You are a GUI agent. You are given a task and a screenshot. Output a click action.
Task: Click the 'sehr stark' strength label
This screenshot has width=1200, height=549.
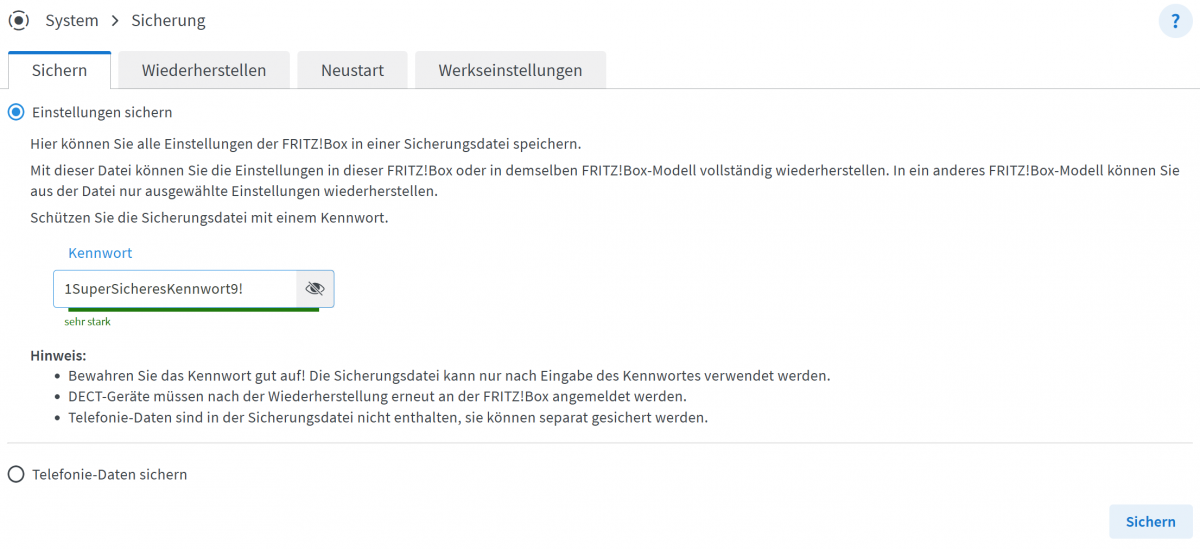pyautogui.click(x=87, y=322)
